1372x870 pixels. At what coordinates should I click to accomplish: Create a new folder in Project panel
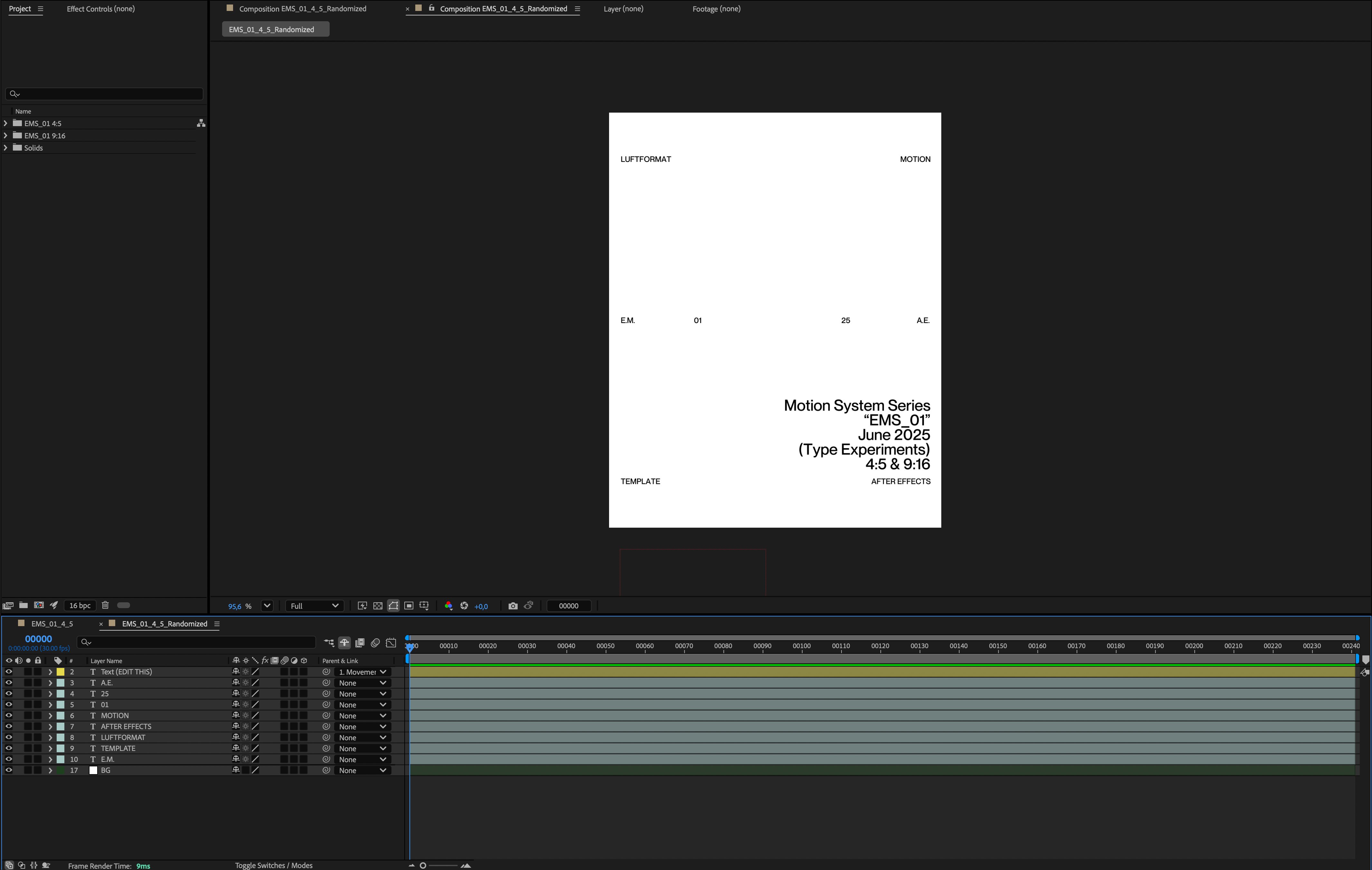point(23,605)
